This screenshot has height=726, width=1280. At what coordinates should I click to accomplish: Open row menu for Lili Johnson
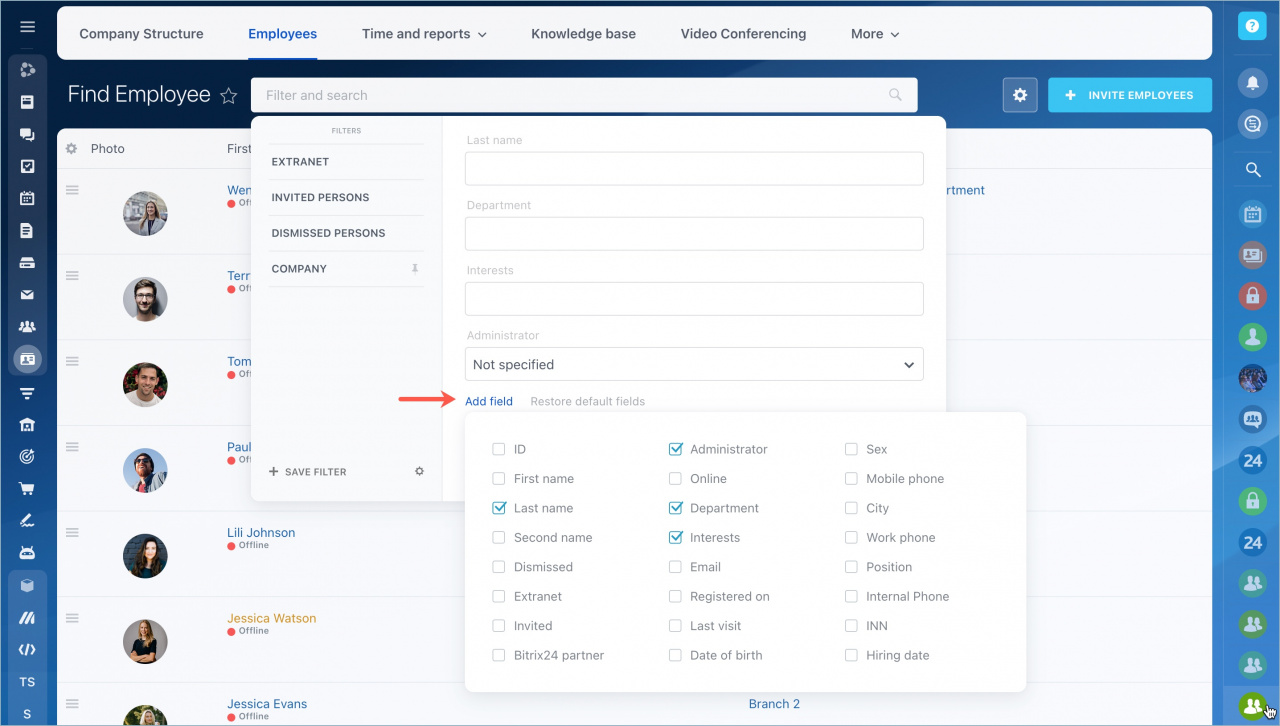[72, 533]
